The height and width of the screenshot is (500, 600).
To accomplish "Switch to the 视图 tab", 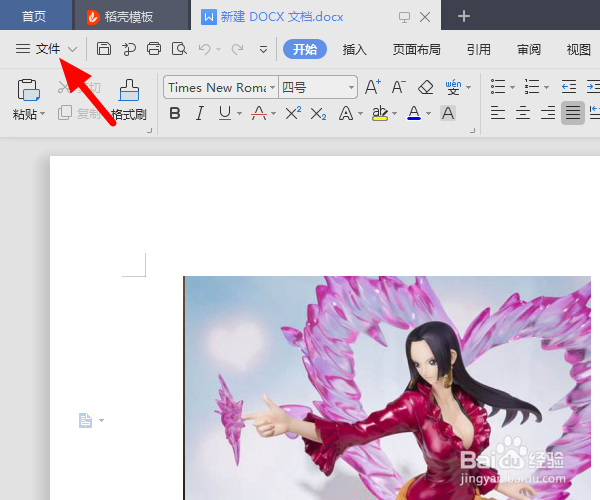I will coord(578,49).
